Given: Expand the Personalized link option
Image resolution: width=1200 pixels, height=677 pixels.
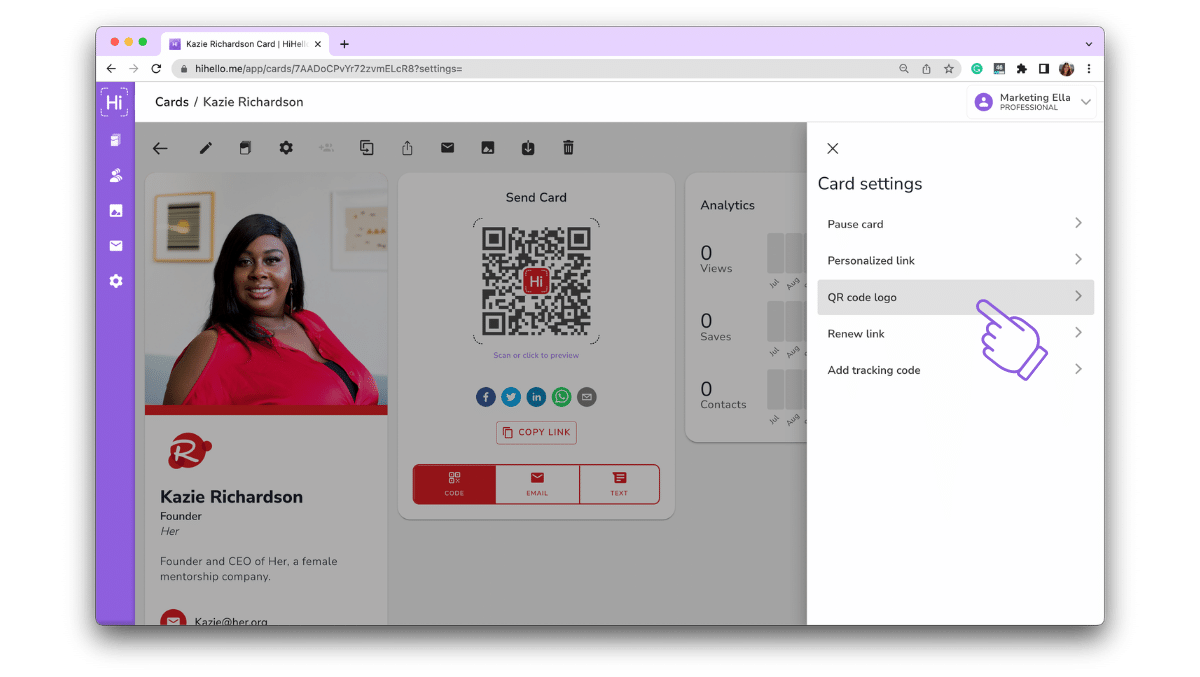Looking at the screenshot, I should click(955, 260).
